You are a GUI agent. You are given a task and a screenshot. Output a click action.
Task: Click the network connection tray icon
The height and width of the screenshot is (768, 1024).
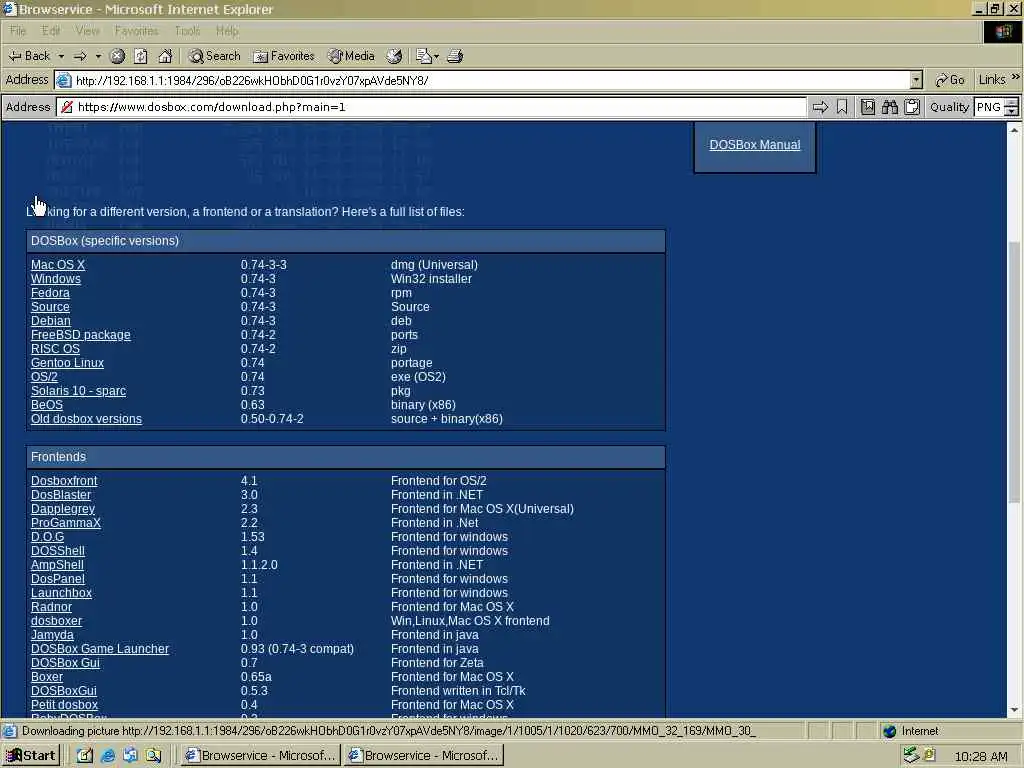910,756
